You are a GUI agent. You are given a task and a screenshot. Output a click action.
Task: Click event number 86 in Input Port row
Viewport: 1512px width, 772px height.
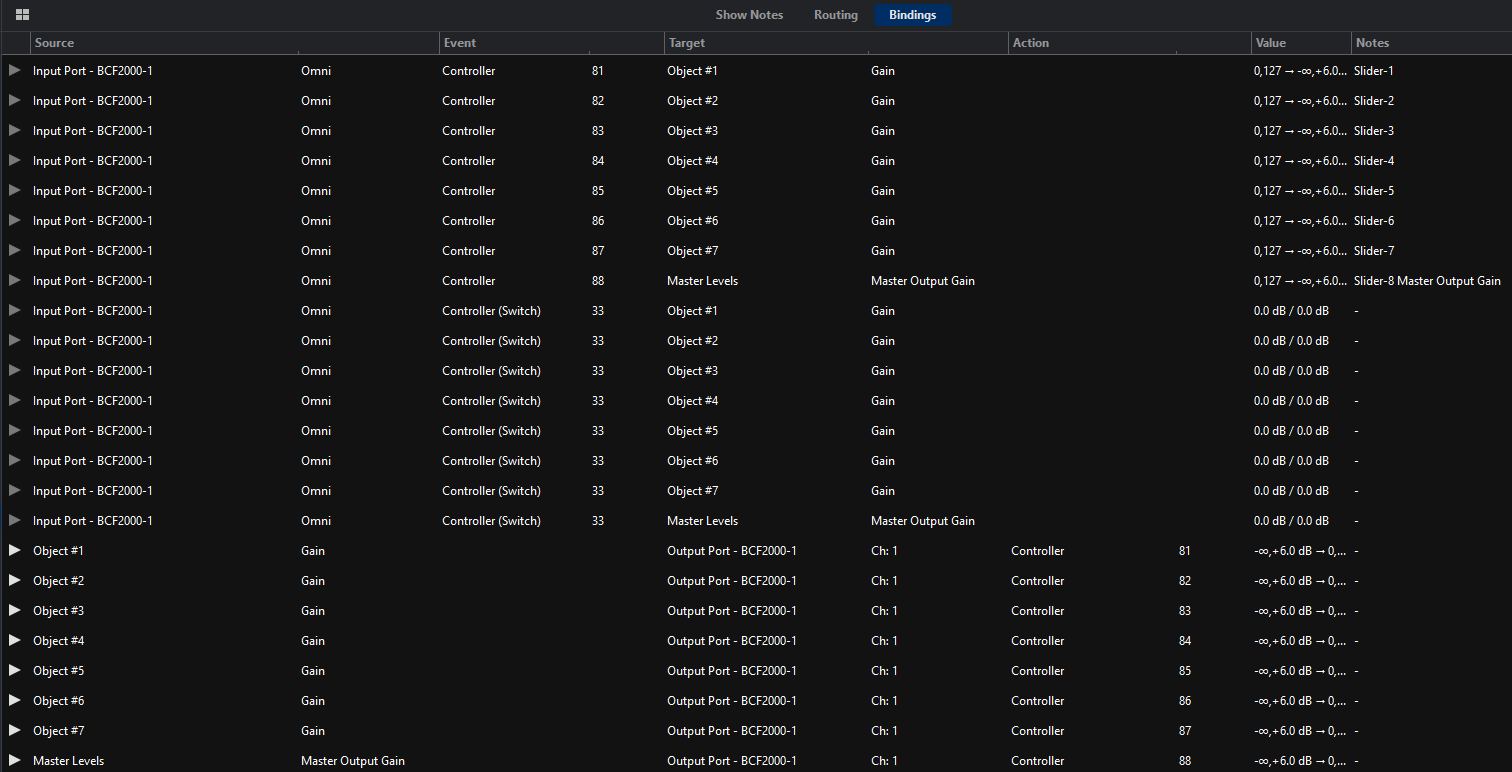[x=598, y=221]
